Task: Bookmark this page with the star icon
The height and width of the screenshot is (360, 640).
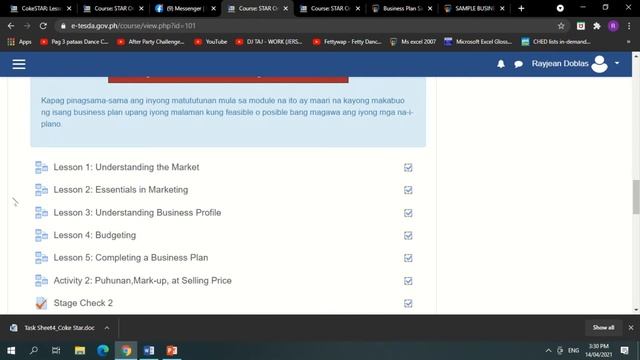Action: click(x=561, y=26)
